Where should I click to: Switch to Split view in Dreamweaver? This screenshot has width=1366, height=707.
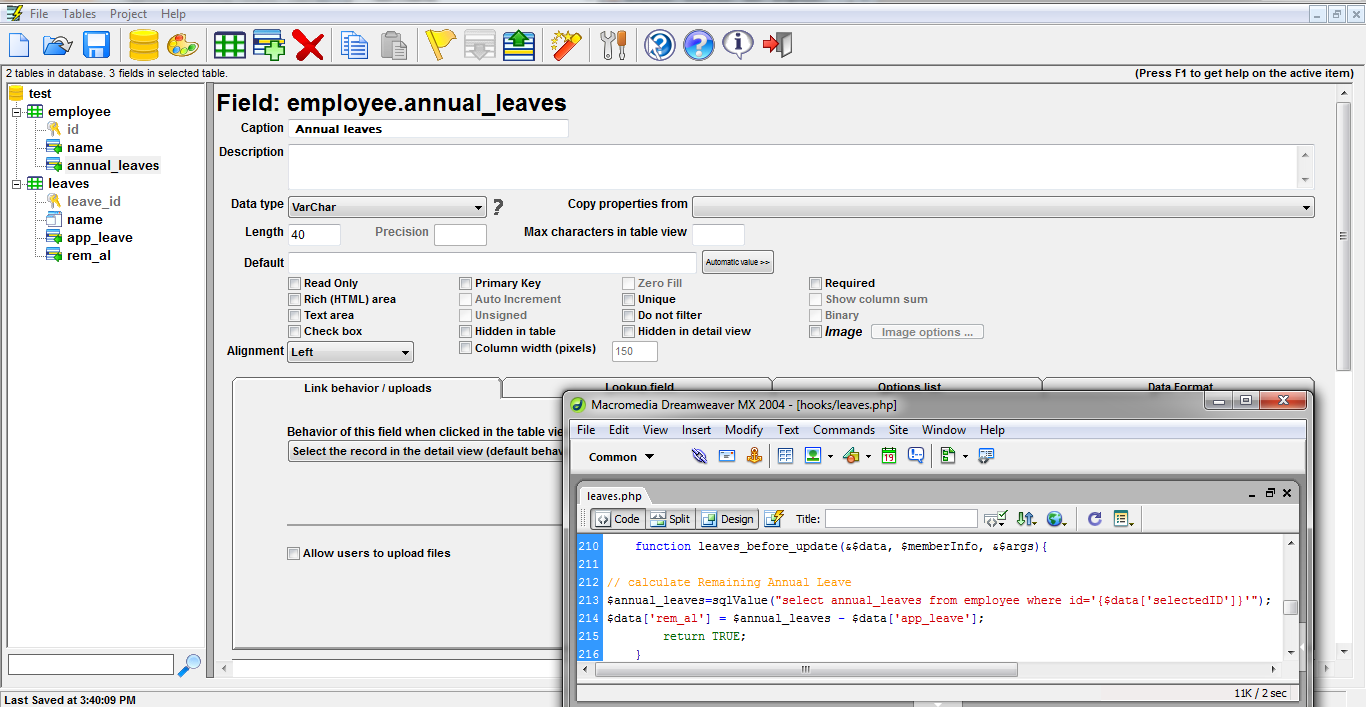pos(670,519)
